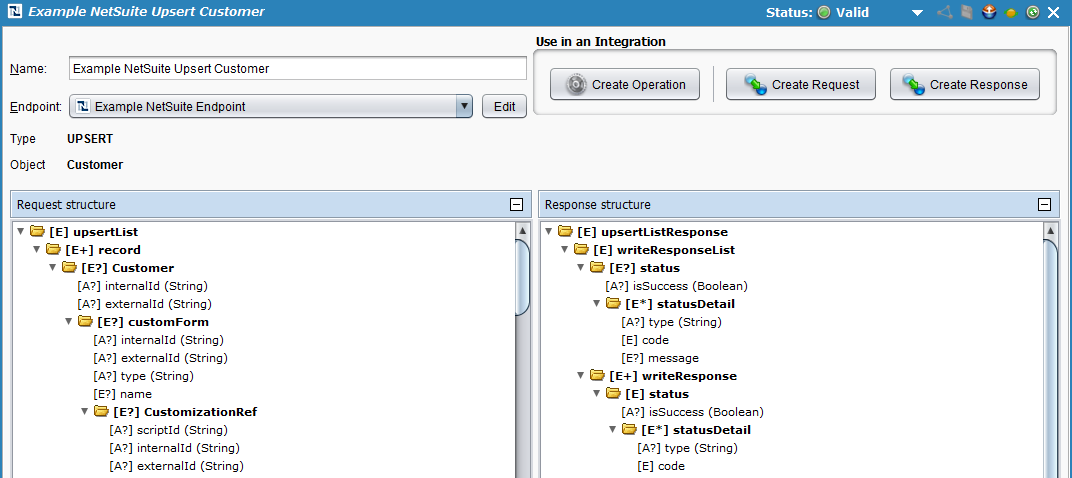Collapse the writeResponseList tree node
This screenshot has width=1072, height=478.
coord(565,250)
